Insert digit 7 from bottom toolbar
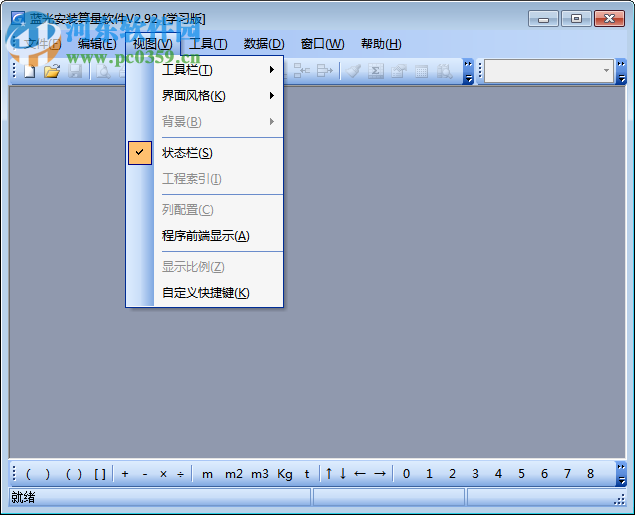This screenshot has height=515, width=635. pos(567,474)
